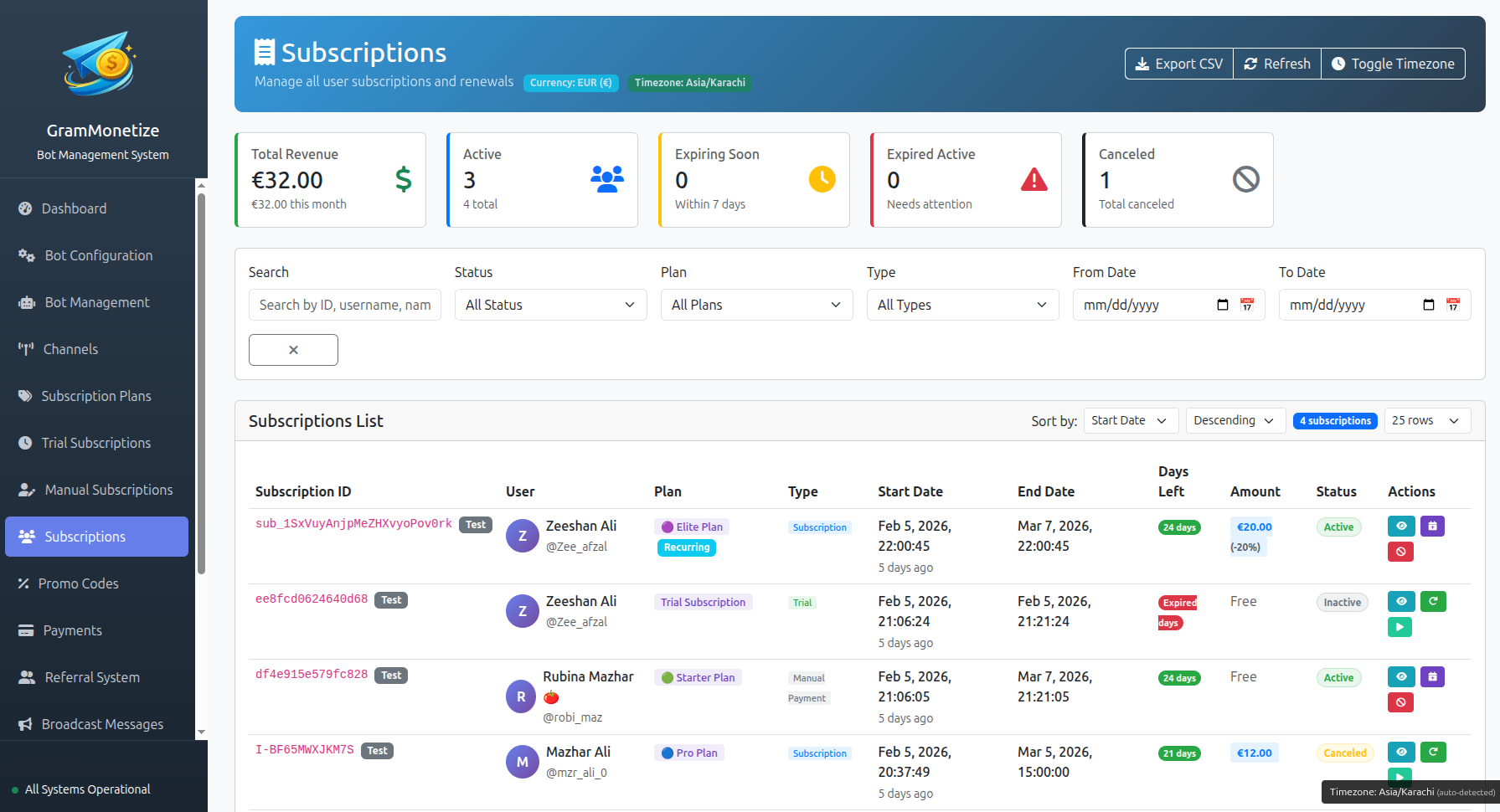Open the All Status dropdown
The image size is (1500, 812).
[549, 305]
